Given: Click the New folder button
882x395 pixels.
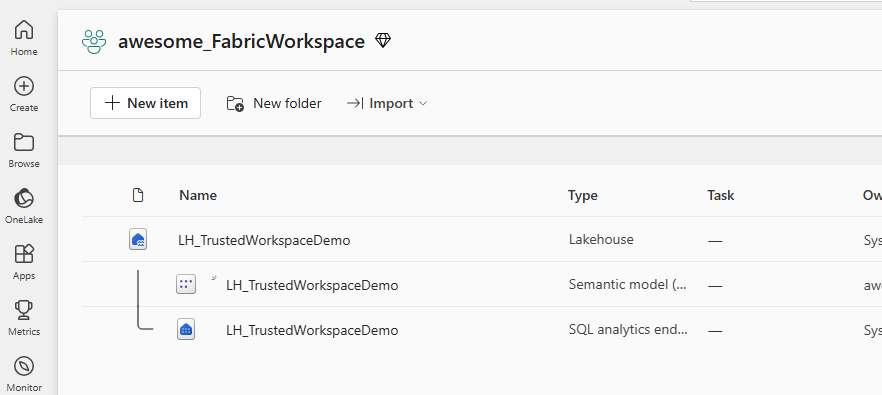Looking at the screenshot, I should tap(274, 103).
